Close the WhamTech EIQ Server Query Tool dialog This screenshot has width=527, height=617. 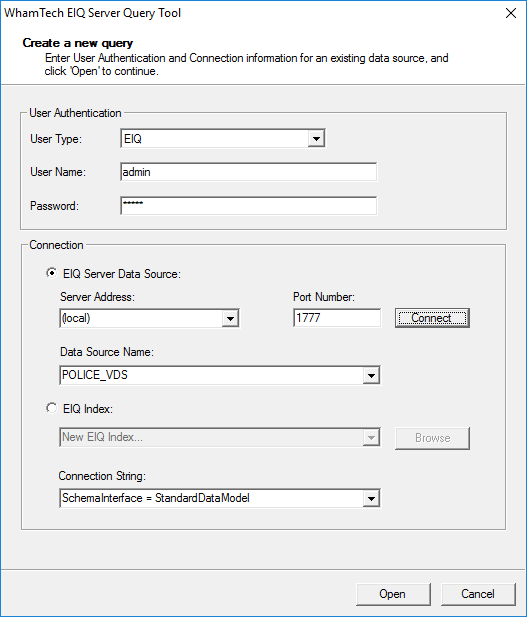510,13
